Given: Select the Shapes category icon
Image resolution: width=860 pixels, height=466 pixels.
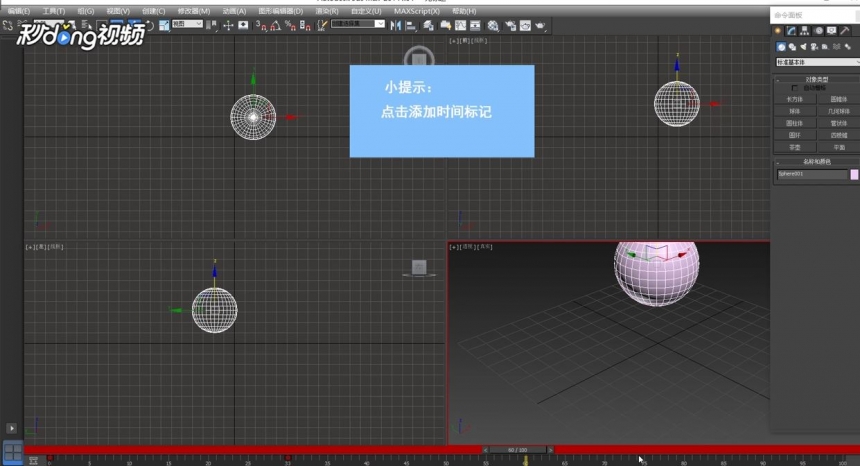Looking at the screenshot, I should [x=792, y=47].
